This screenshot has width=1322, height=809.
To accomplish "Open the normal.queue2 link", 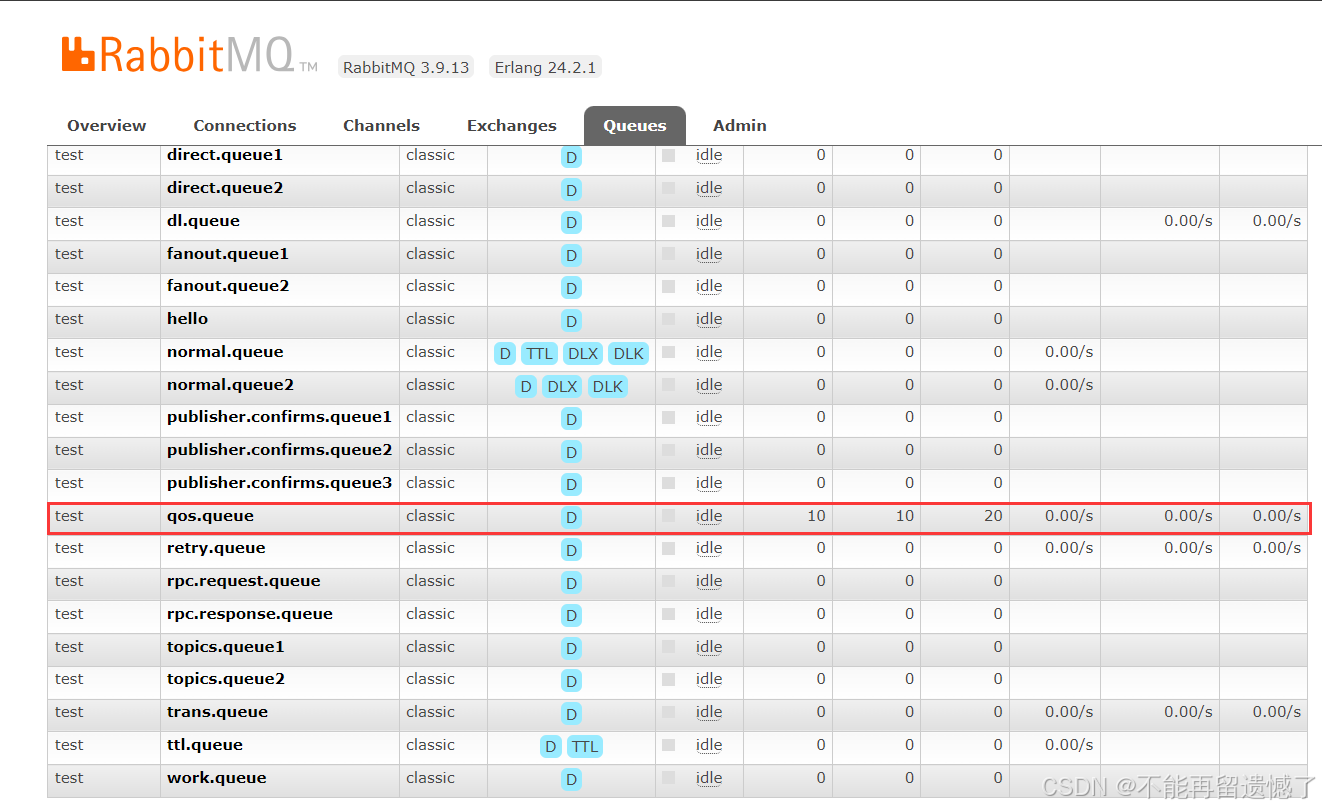I will coord(230,385).
